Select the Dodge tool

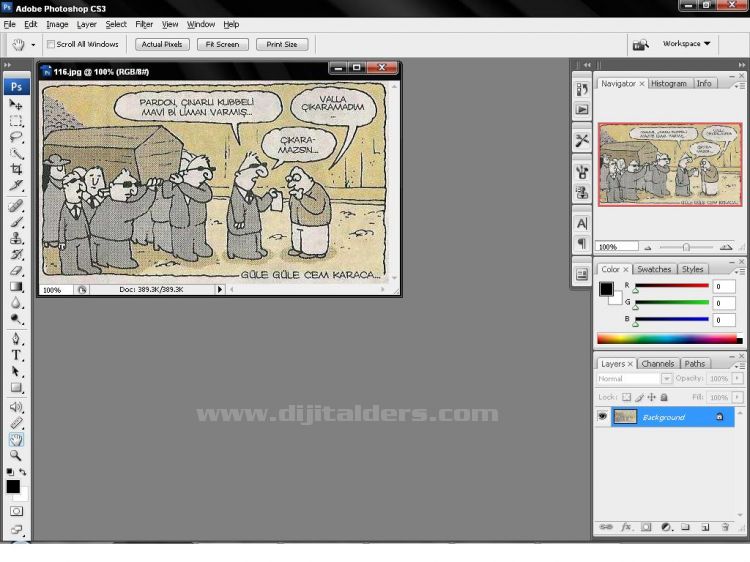pyautogui.click(x=16, y=319)
